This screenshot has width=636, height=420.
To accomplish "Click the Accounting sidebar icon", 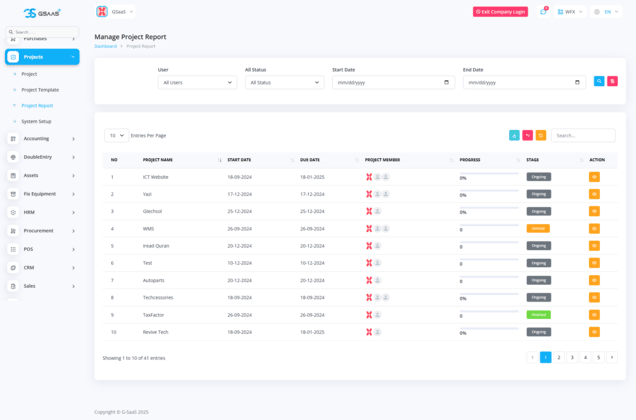I will click(x=13, y=139).
